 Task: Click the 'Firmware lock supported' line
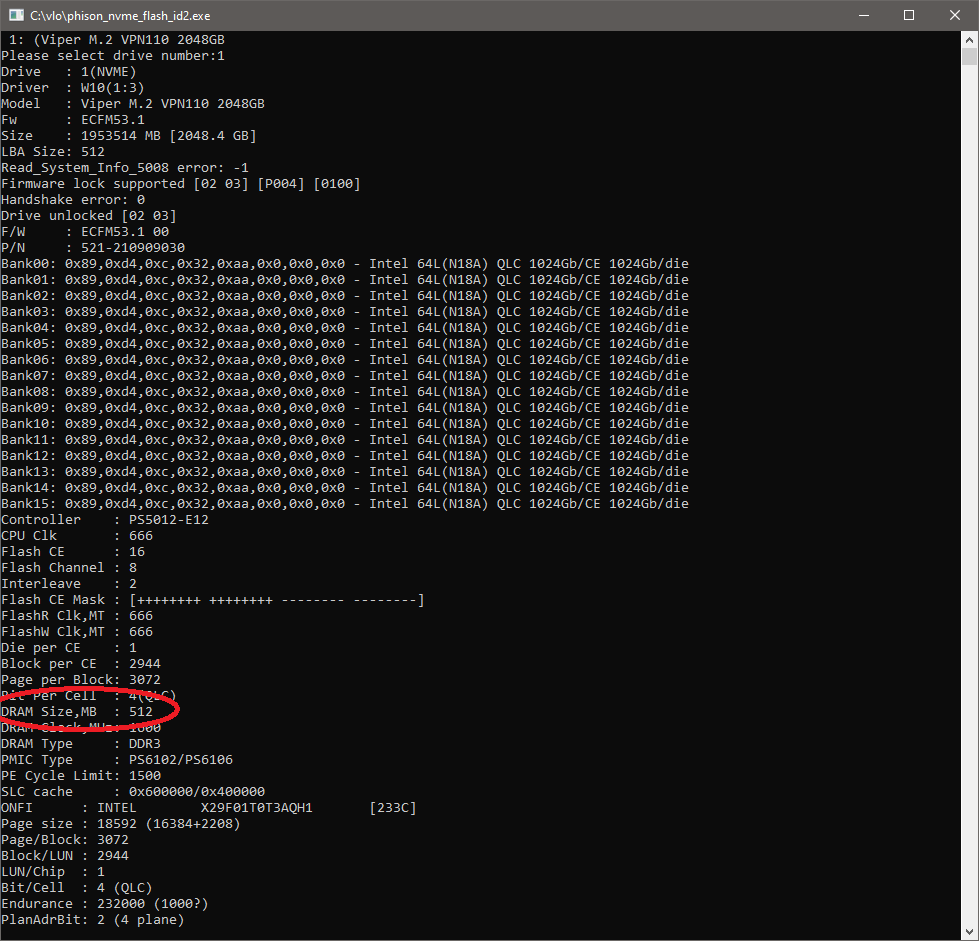coord(181,184)
